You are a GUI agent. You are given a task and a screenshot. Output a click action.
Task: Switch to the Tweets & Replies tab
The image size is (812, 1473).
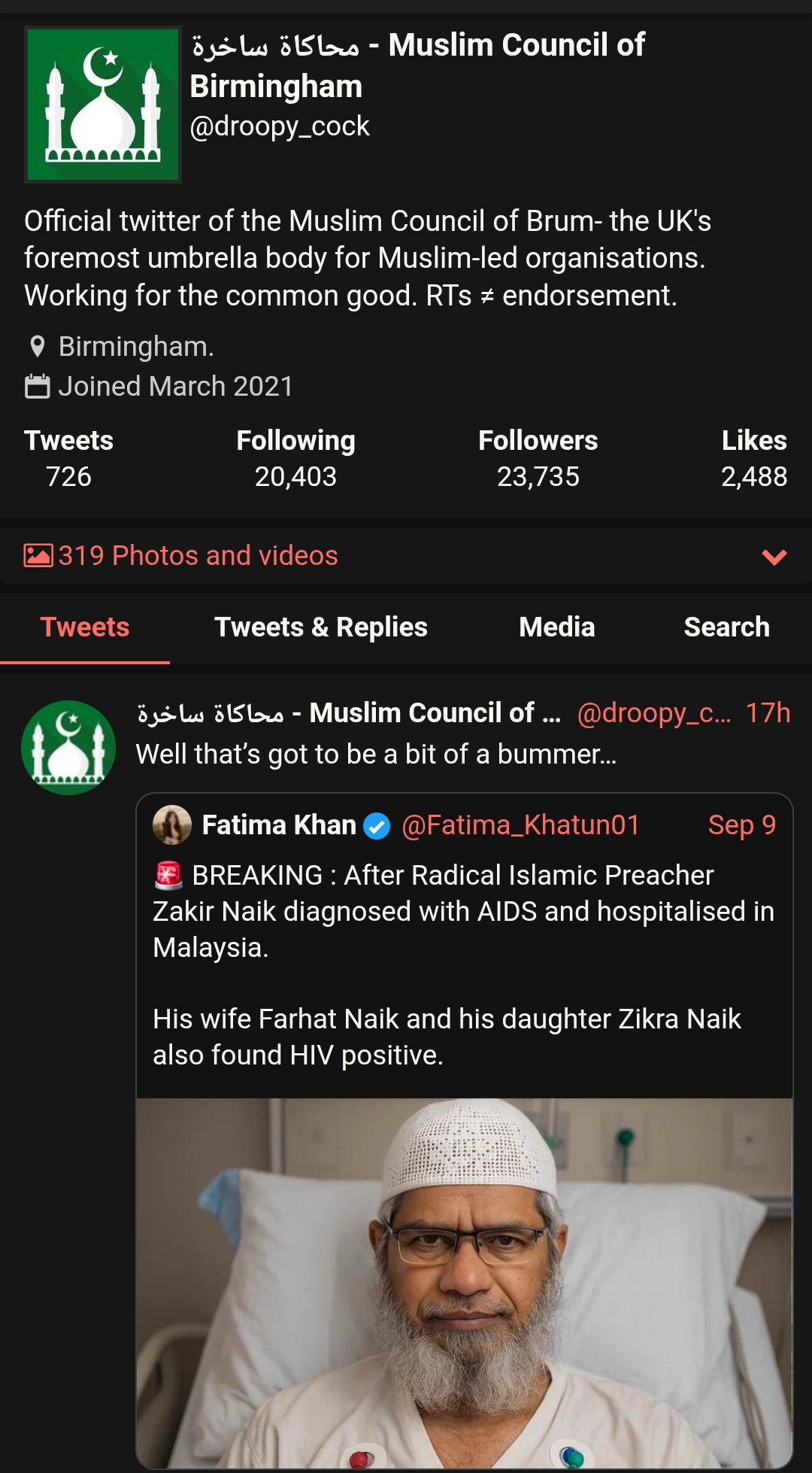[x=321, y=627]
